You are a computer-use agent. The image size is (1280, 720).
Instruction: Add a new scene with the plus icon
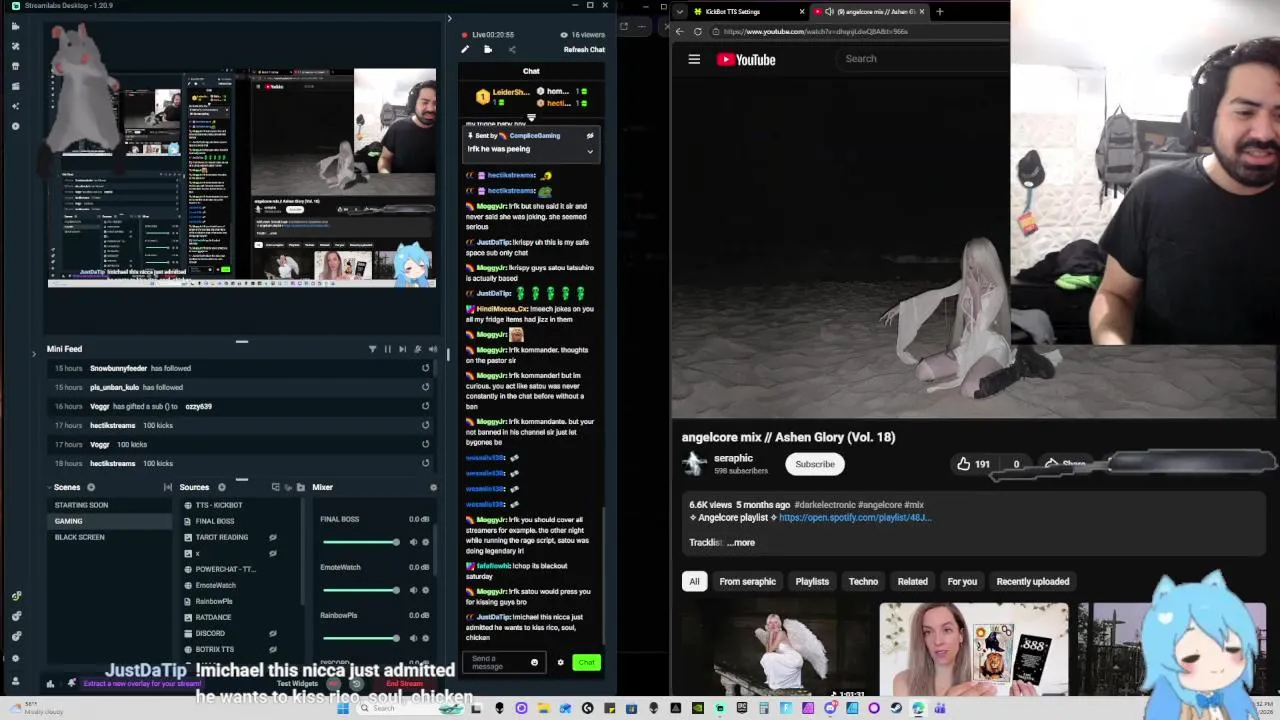point(91,487)
